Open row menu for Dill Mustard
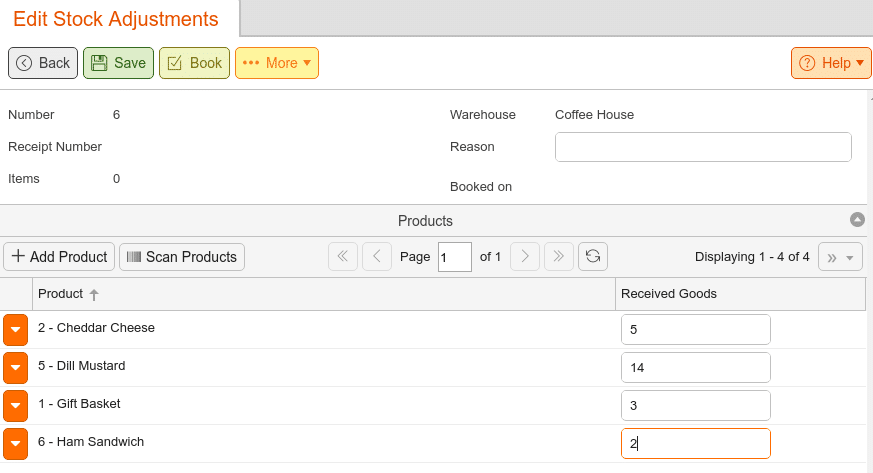The height and width of the screenshot is (473, 873). coord(16,367)
